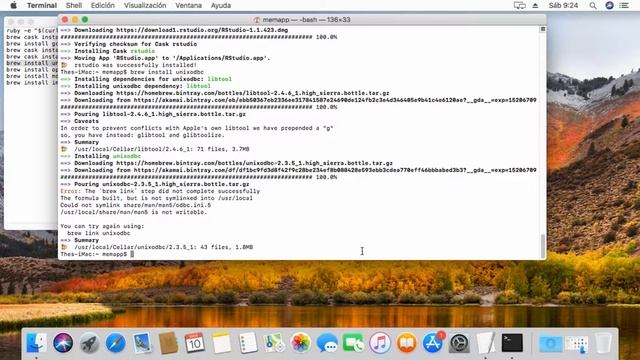Open Messages app in Dock
The image size is (640, 360).
[327, 342]
